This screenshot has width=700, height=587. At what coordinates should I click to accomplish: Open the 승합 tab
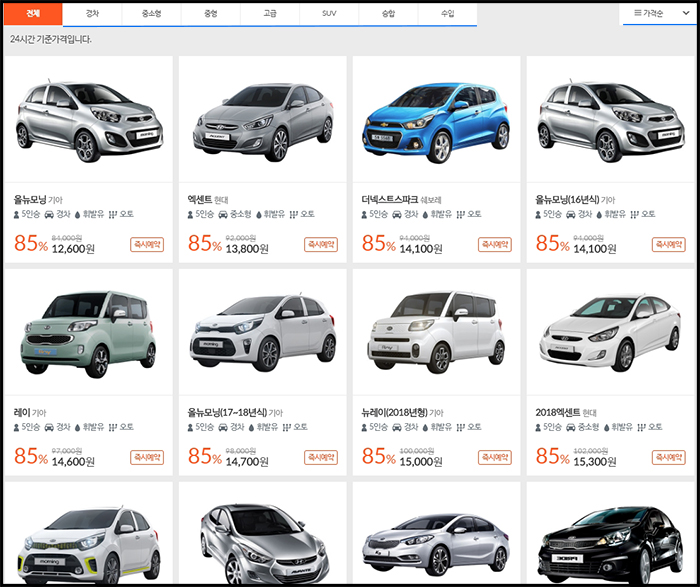(388, 14)
